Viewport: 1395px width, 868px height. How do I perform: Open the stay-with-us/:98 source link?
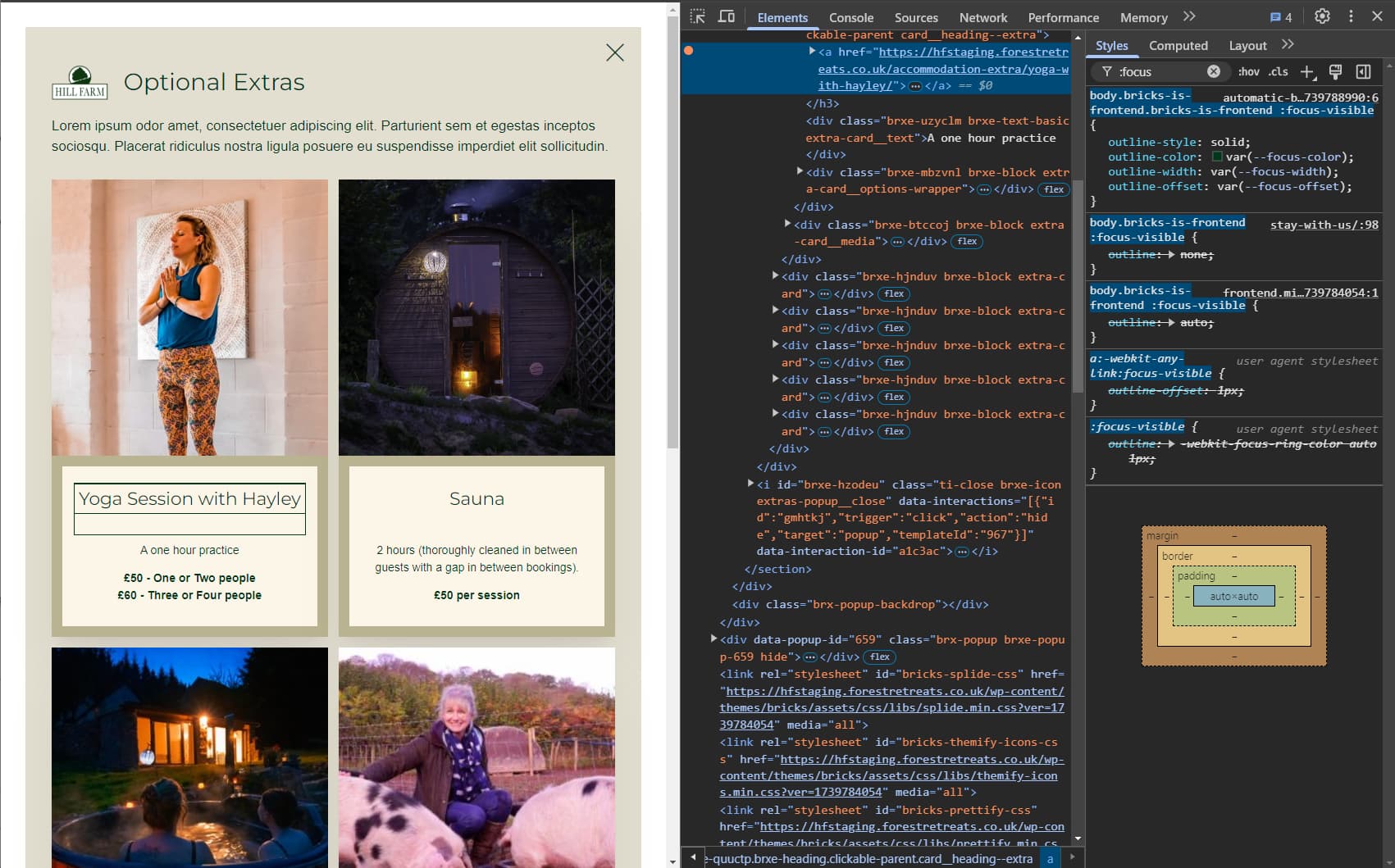click(1324, 225)
